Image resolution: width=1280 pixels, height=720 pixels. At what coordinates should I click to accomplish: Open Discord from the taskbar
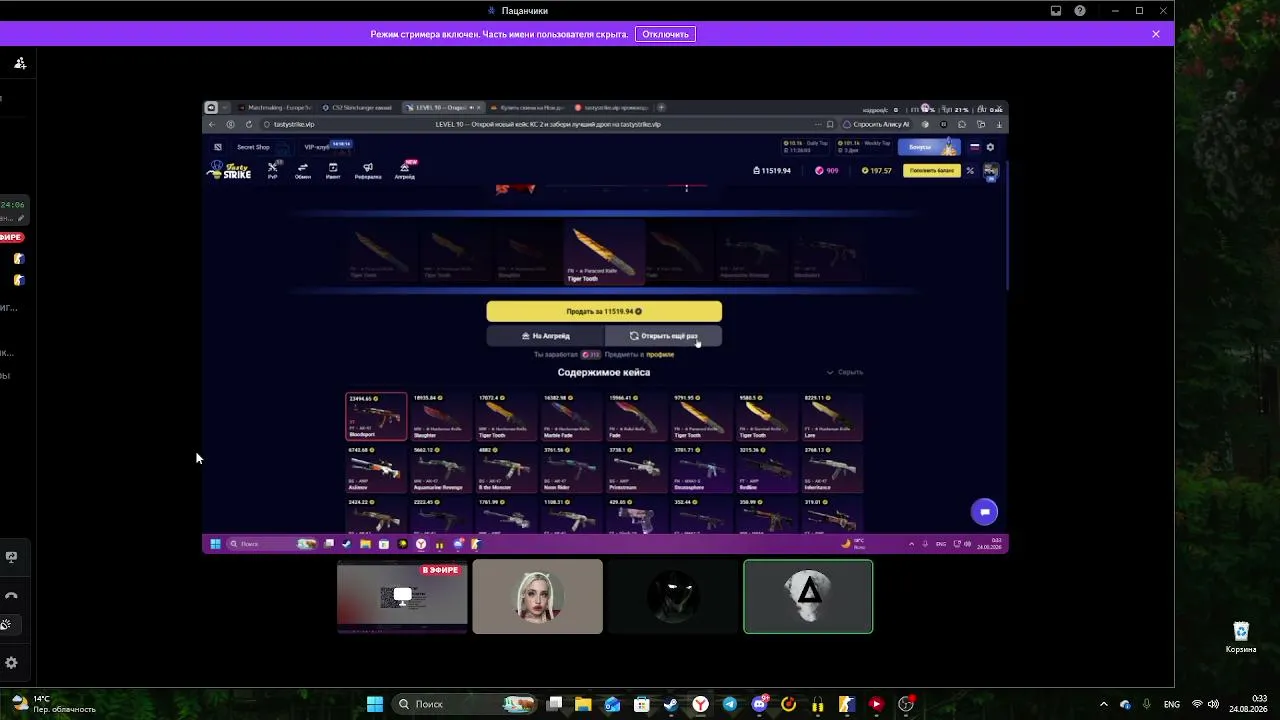[760, 704]
